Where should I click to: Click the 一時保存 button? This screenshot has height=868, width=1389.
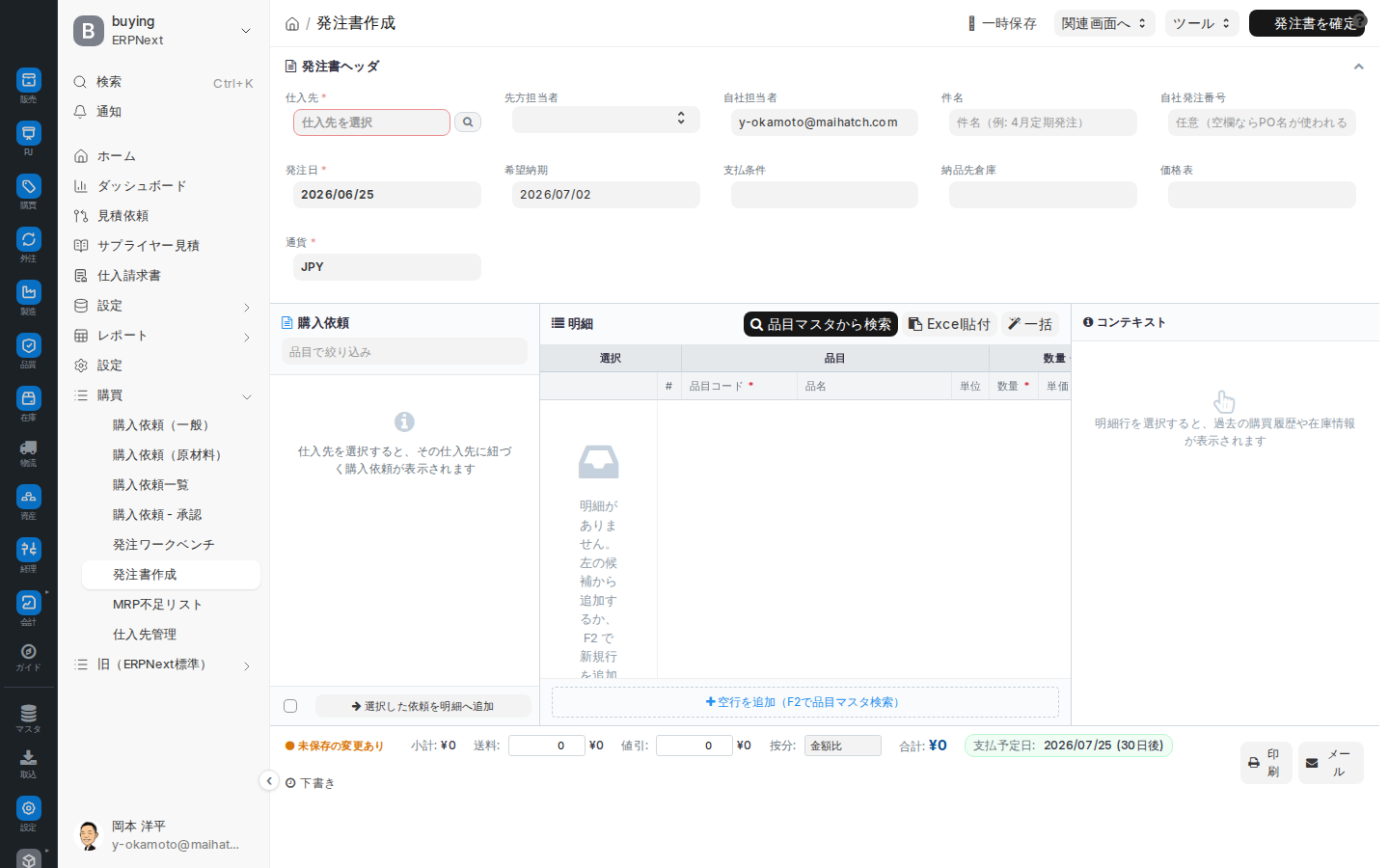[1001, 23]
